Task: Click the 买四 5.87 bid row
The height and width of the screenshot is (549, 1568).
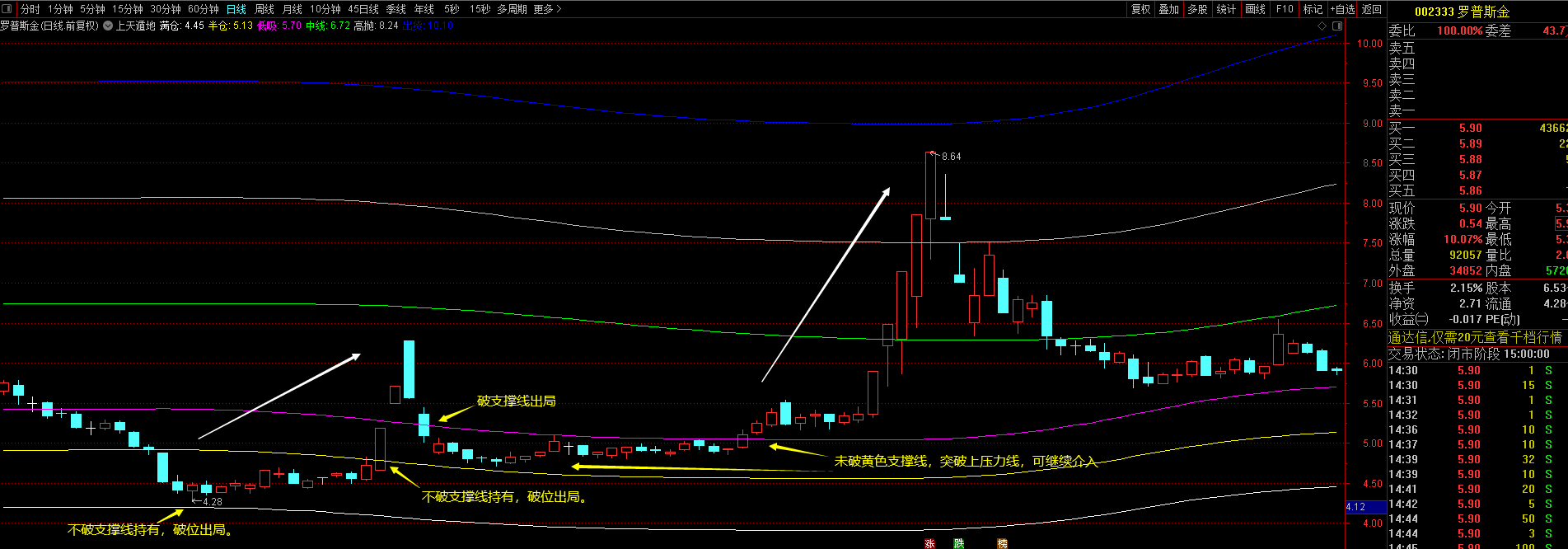Action: click(x=1477, y=175)
